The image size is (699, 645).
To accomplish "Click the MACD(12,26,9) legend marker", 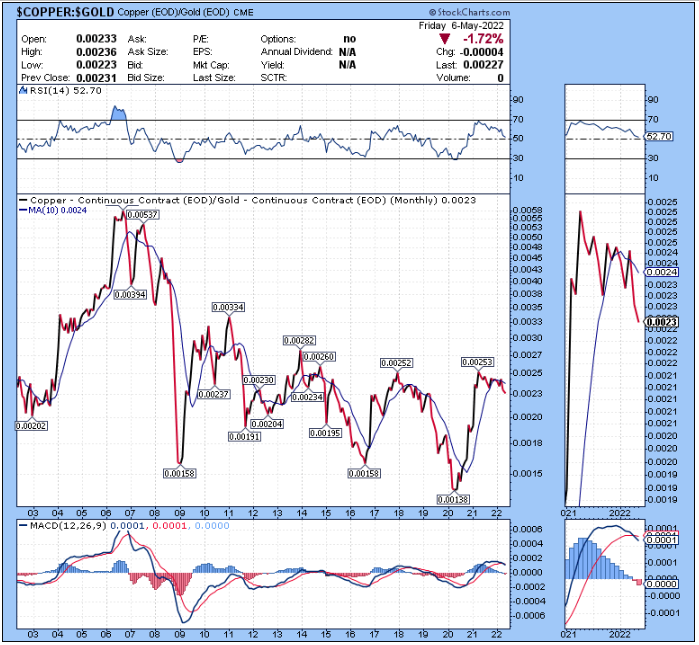I will point(23,525).
